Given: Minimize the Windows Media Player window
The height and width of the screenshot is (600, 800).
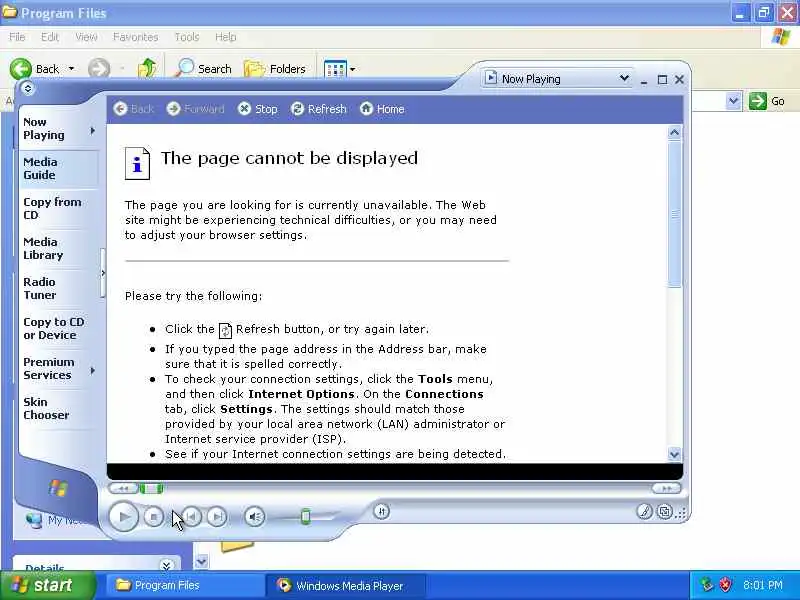Looking at the screenshot, I should tap(644, 80).
